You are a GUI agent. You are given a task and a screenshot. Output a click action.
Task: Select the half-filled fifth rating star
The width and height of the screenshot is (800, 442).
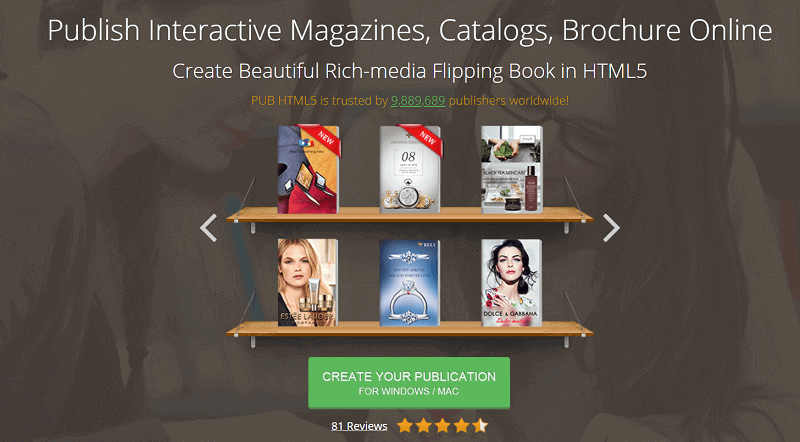480,425
